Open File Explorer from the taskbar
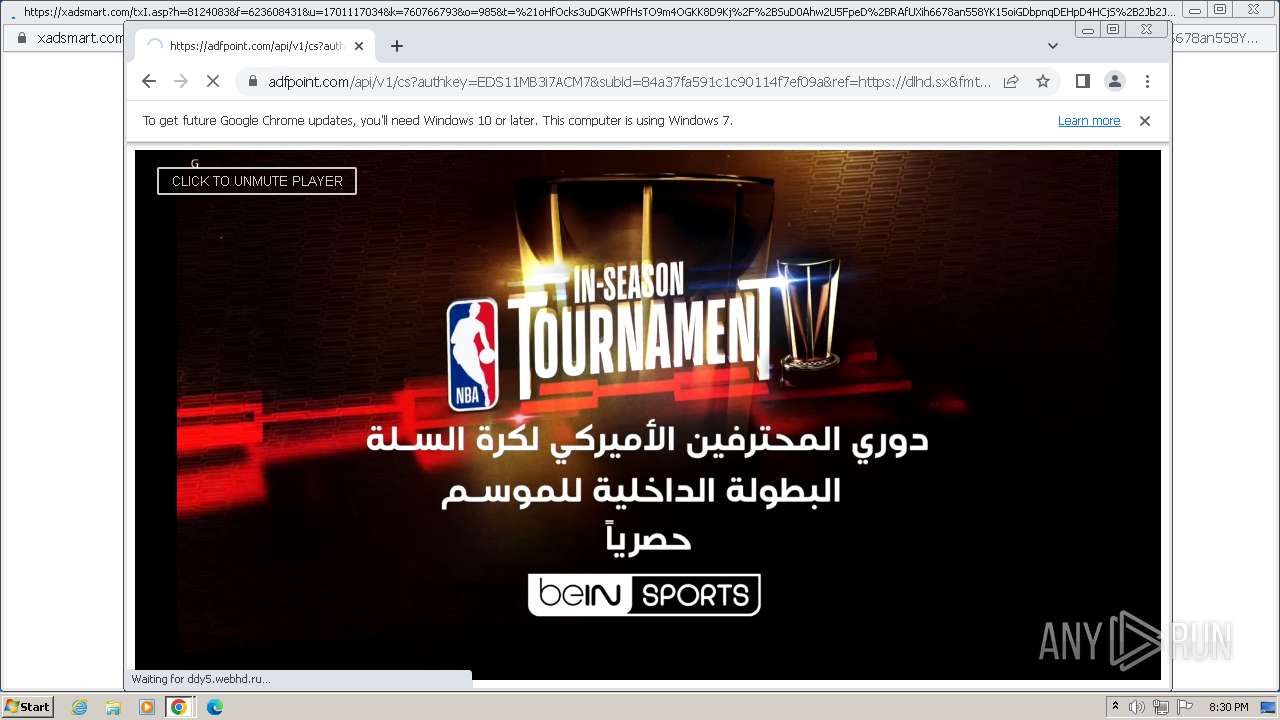 [113, 707]
